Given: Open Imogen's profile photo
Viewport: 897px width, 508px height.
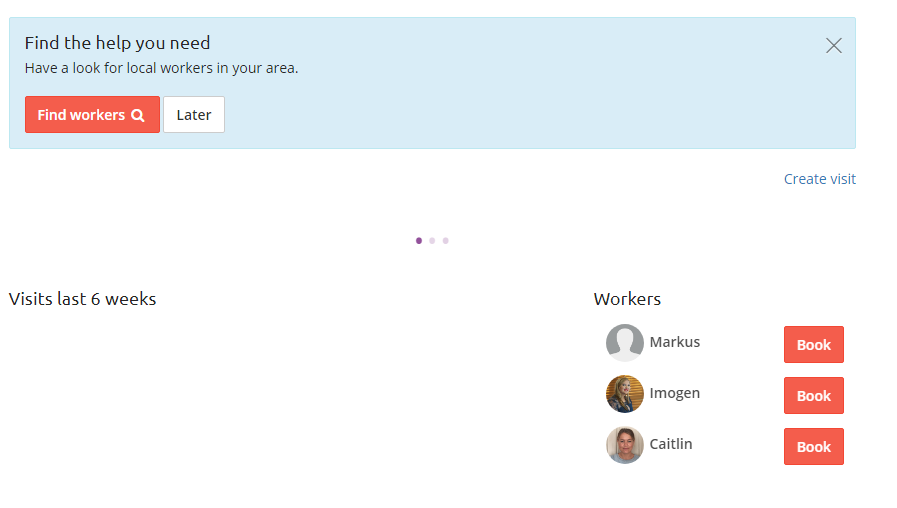Looking at the screenshot, I should tap(625, 394).
